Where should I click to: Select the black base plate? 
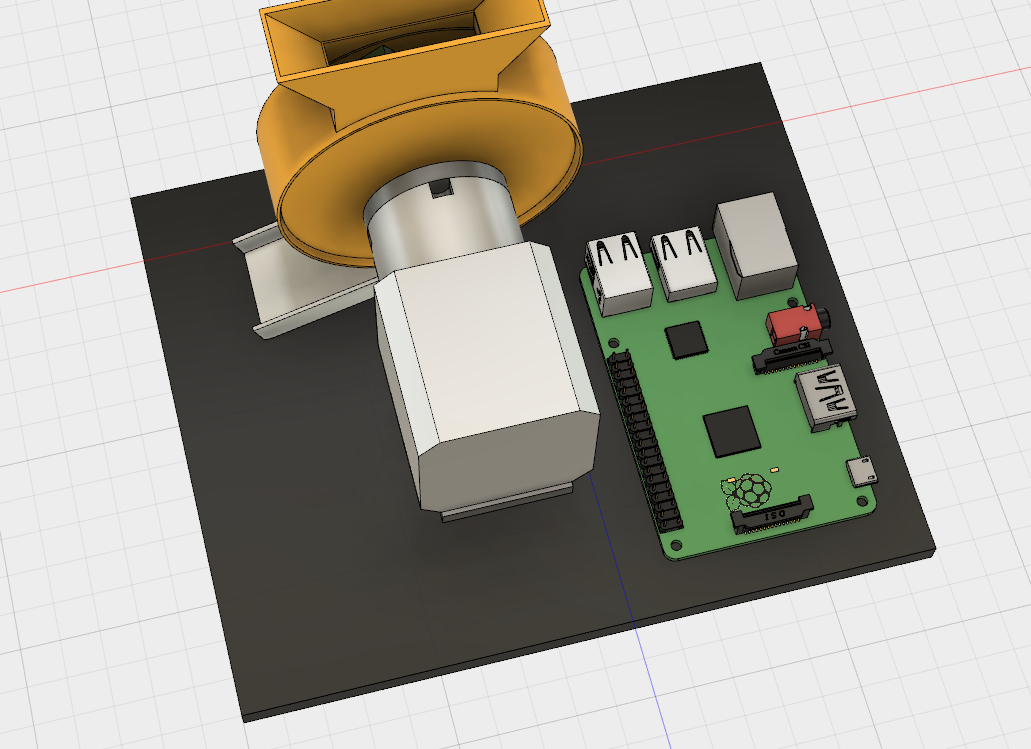(x=316, y=526)
